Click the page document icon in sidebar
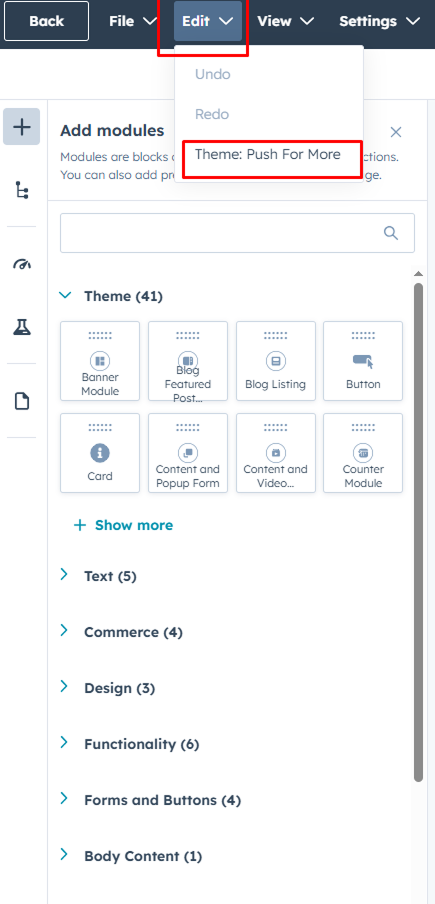The width and height of the screenshot is (435, 904). click(x=21, y=401)
